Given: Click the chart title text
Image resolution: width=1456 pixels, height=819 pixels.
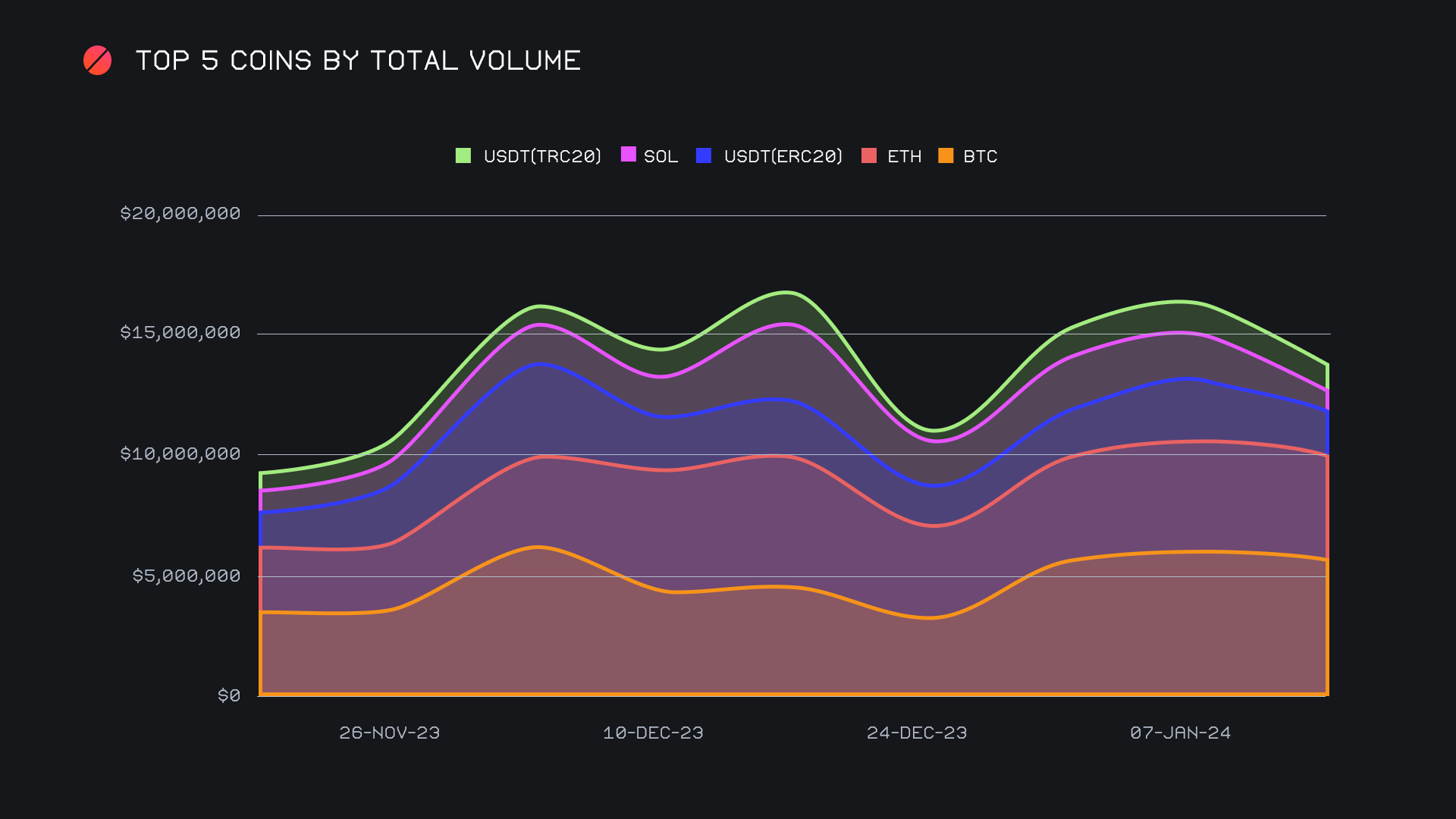Looking at the screenshot, I should click(x=358, y=61).
